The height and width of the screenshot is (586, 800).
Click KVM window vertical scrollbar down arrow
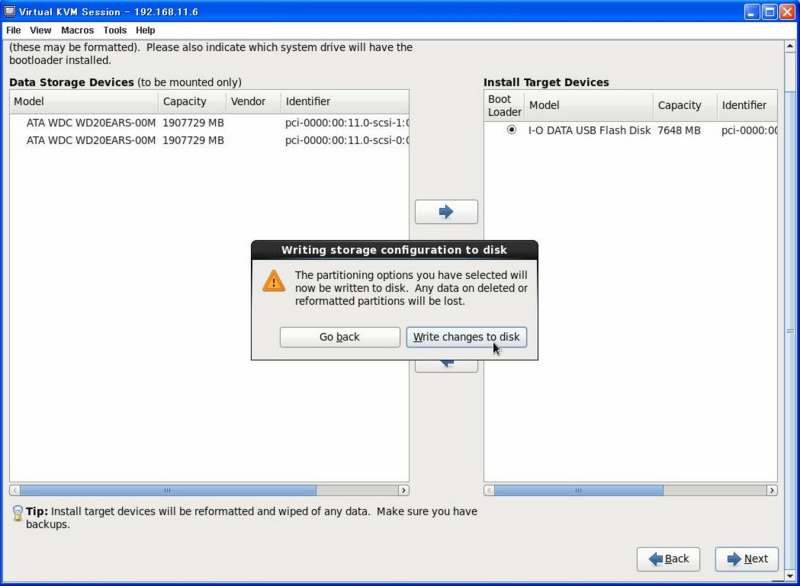(790, 576)
